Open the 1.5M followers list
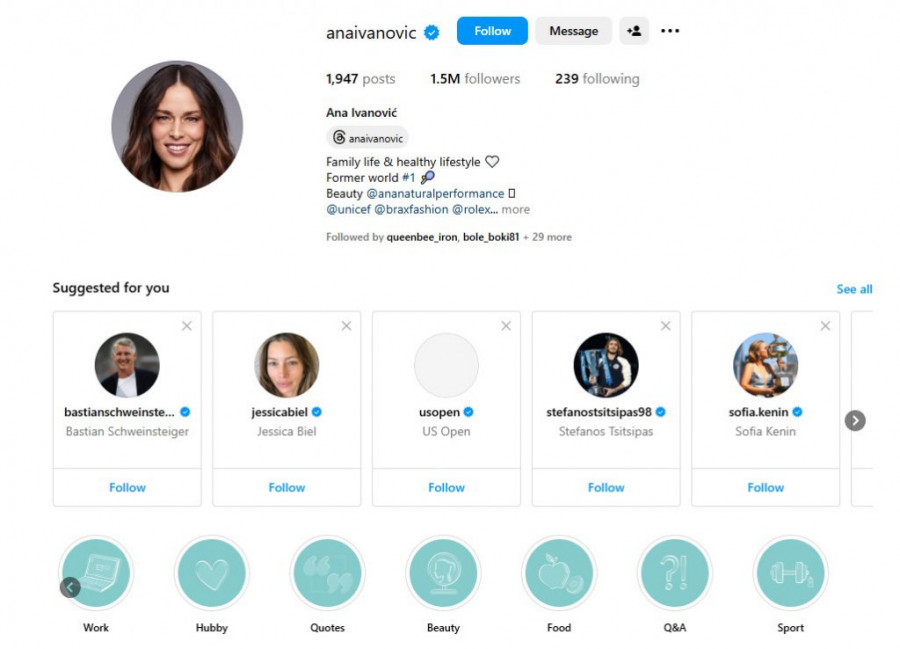The height and width of the screenshot is (649, 900). (475, 79)
